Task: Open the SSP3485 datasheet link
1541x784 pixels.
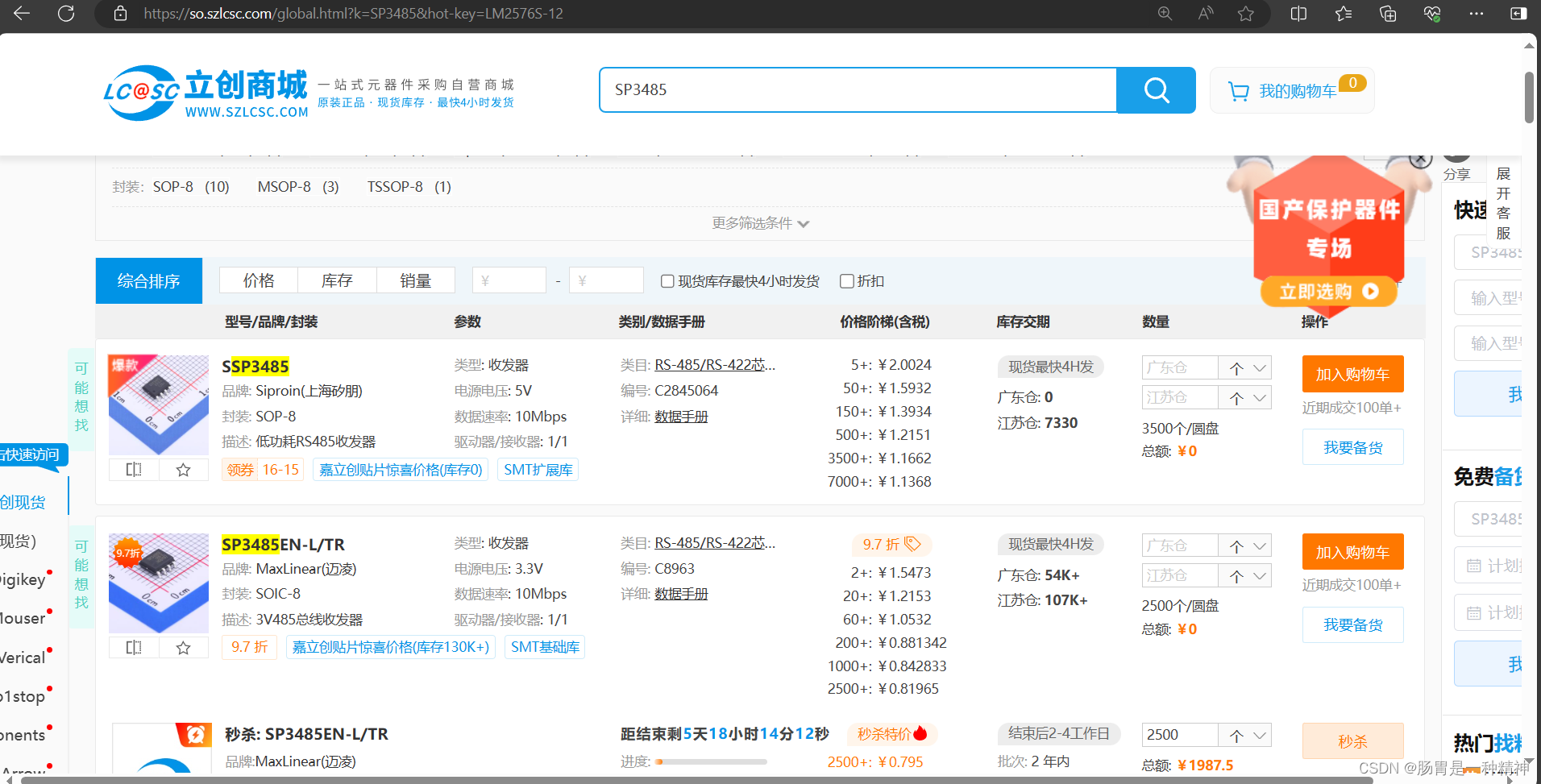Action: (681, 417)
